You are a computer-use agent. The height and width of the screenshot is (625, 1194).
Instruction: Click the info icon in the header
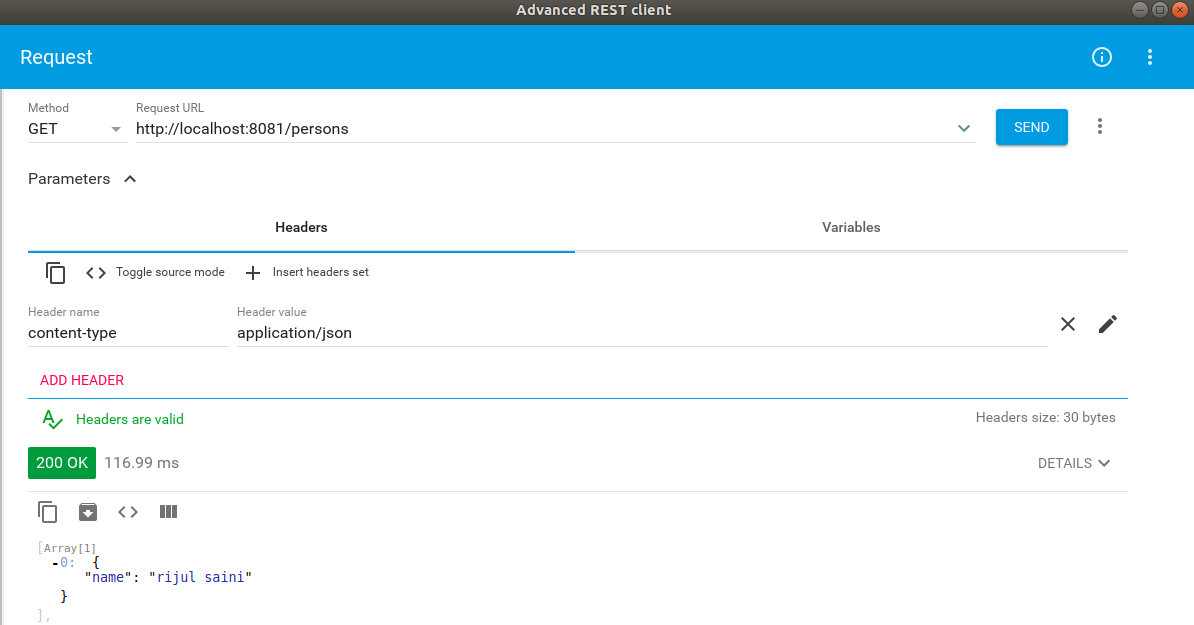[1101, 57]
